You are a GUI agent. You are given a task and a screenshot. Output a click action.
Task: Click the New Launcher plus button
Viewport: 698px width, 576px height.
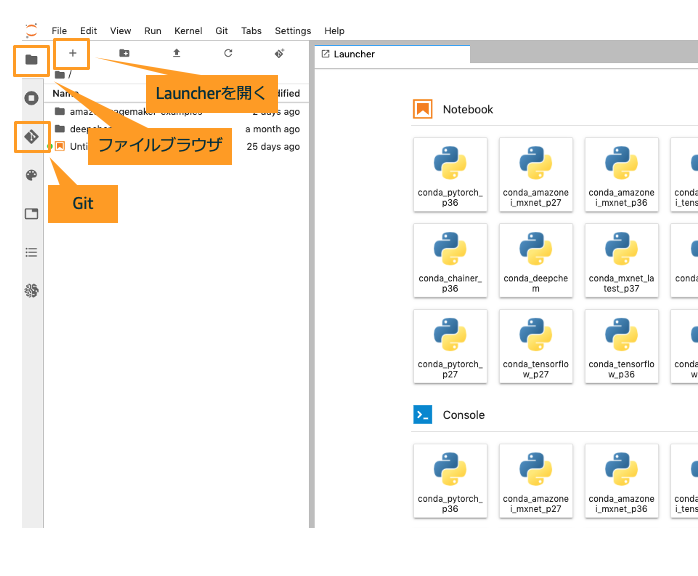pos(72,53)
